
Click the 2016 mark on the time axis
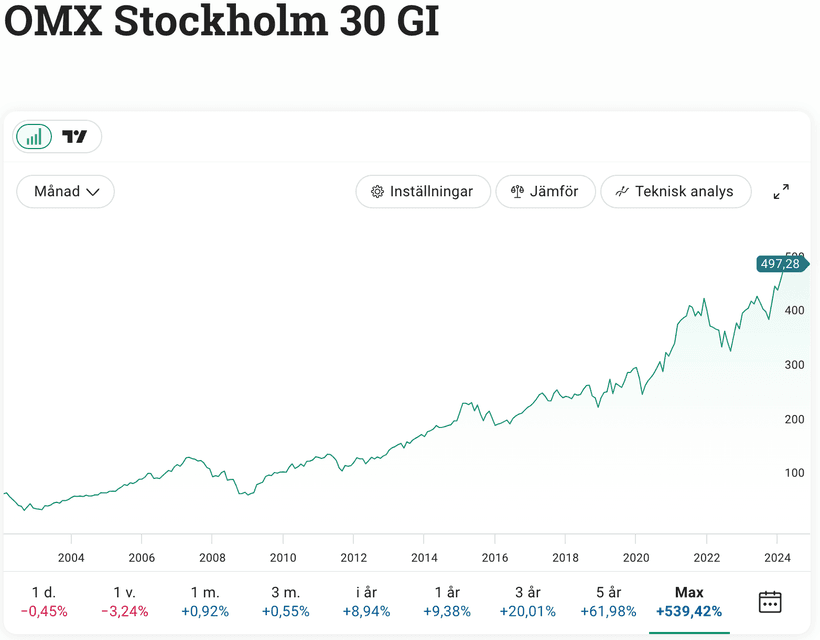[x=495, y=557]
